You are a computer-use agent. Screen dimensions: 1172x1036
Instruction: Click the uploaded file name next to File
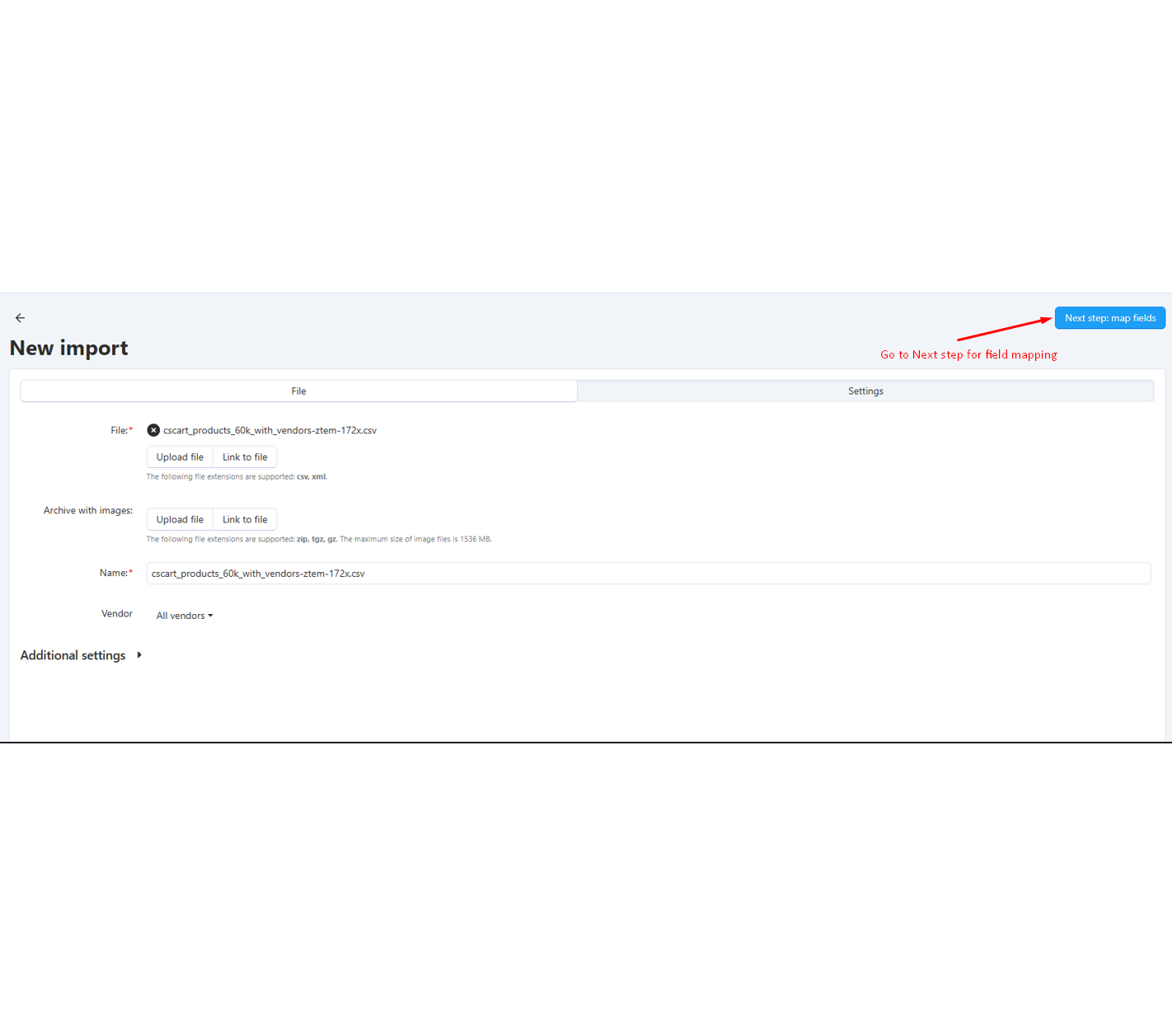click(270, 430)
